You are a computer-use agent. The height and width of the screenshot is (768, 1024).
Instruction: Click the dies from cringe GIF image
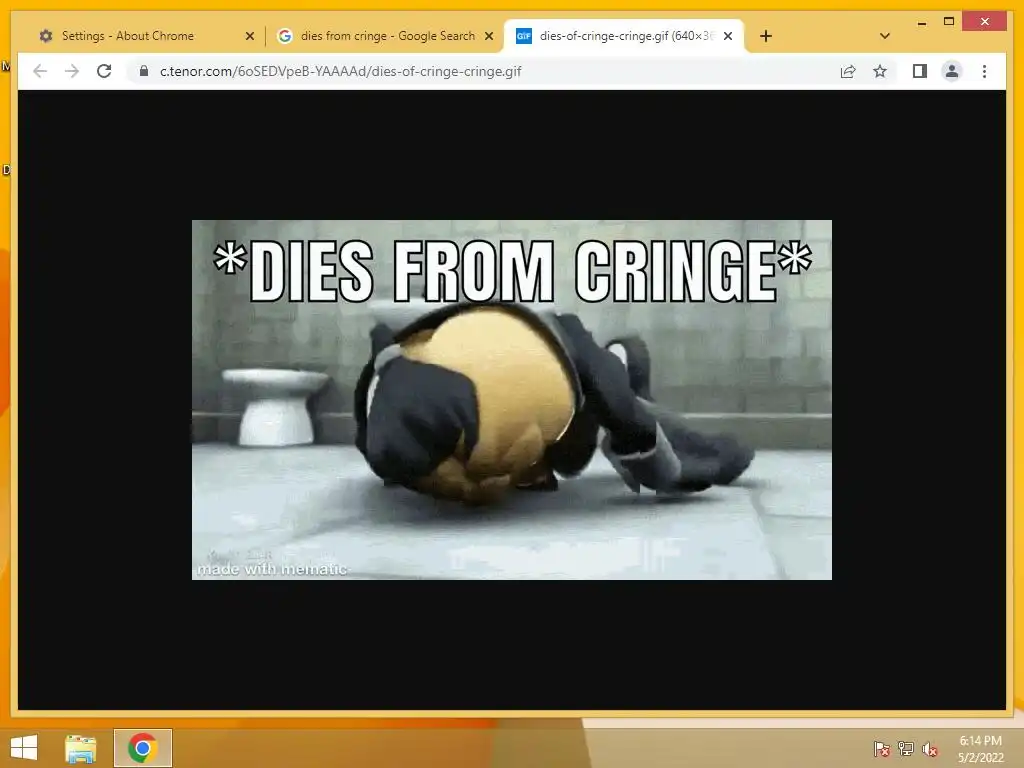click(511, 400)
